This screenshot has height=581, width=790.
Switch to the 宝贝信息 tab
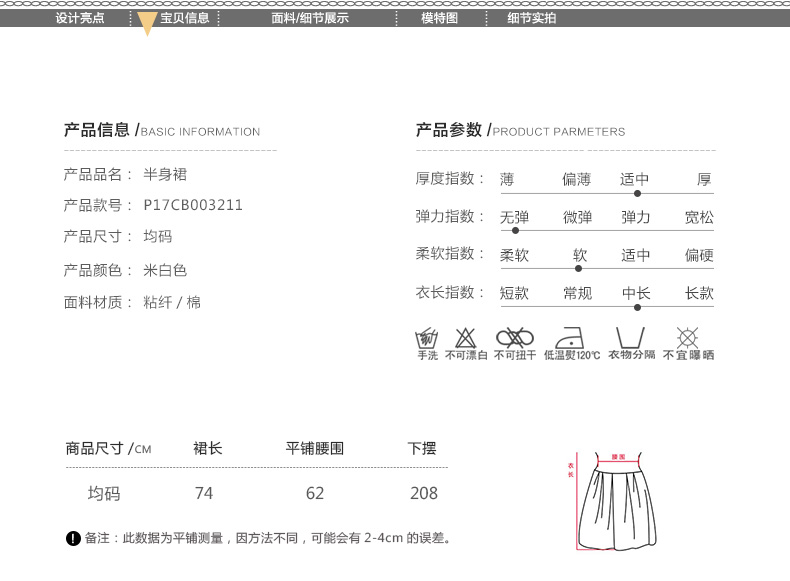pyautogui.click(x=184, y=18)
